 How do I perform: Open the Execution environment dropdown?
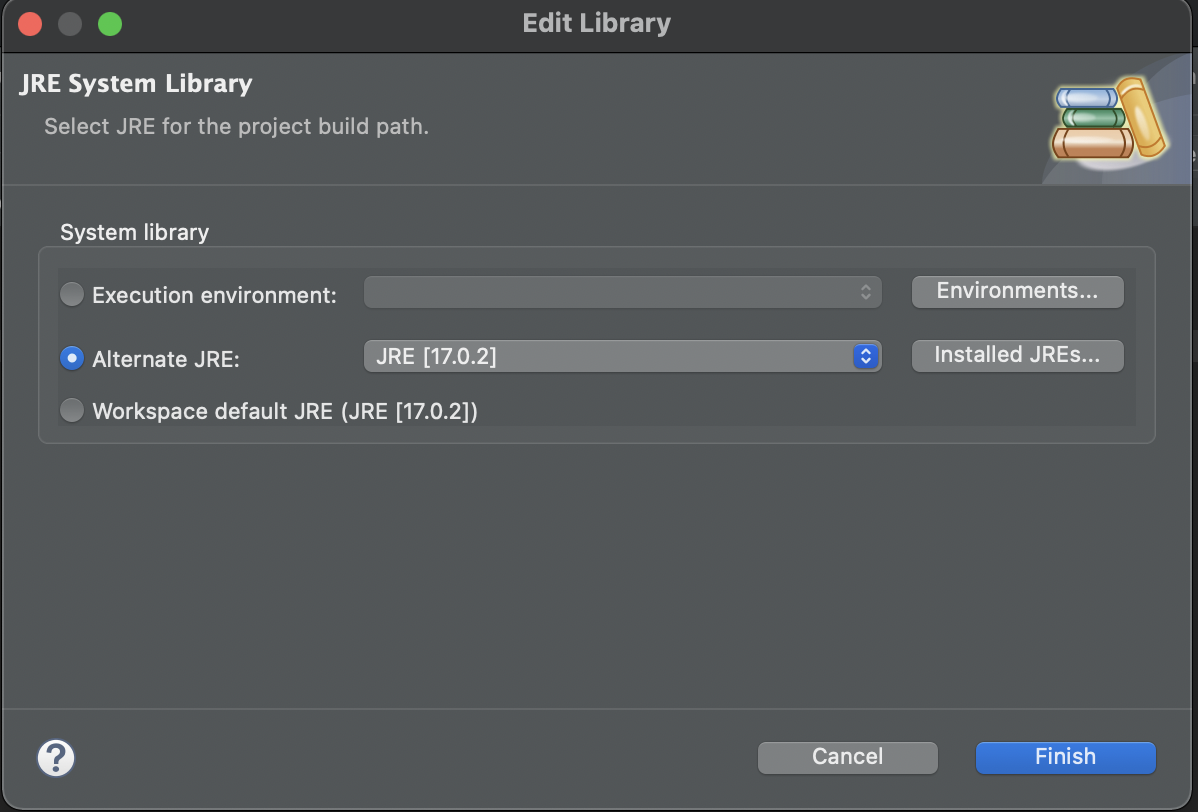[x=623, y=293]
